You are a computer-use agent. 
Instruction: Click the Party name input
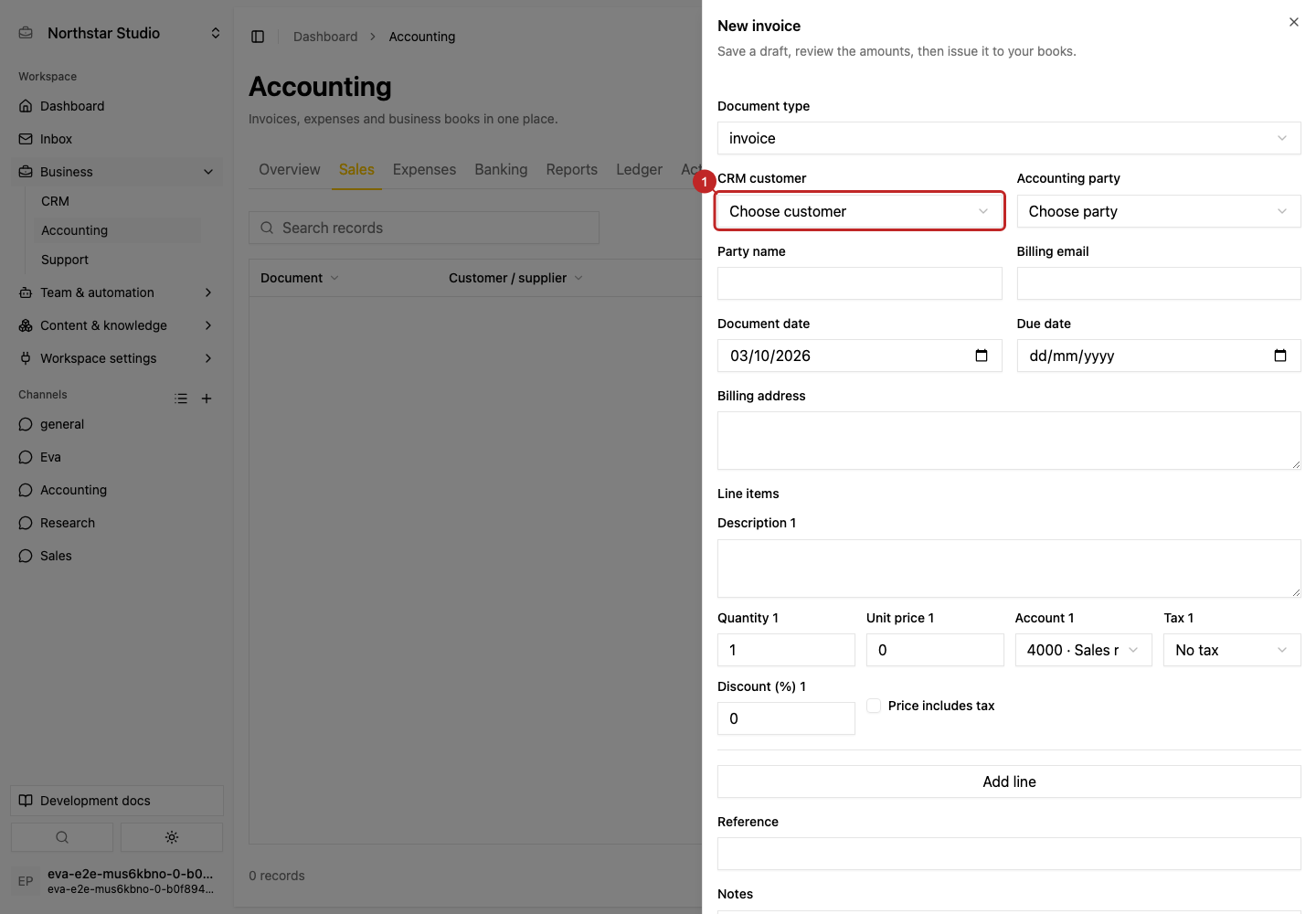pyautogui.click(x=860, y=283)
